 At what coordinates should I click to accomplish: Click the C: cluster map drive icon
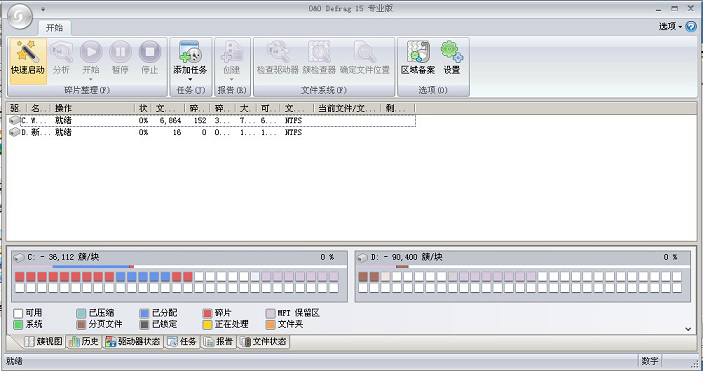point(19,258)
